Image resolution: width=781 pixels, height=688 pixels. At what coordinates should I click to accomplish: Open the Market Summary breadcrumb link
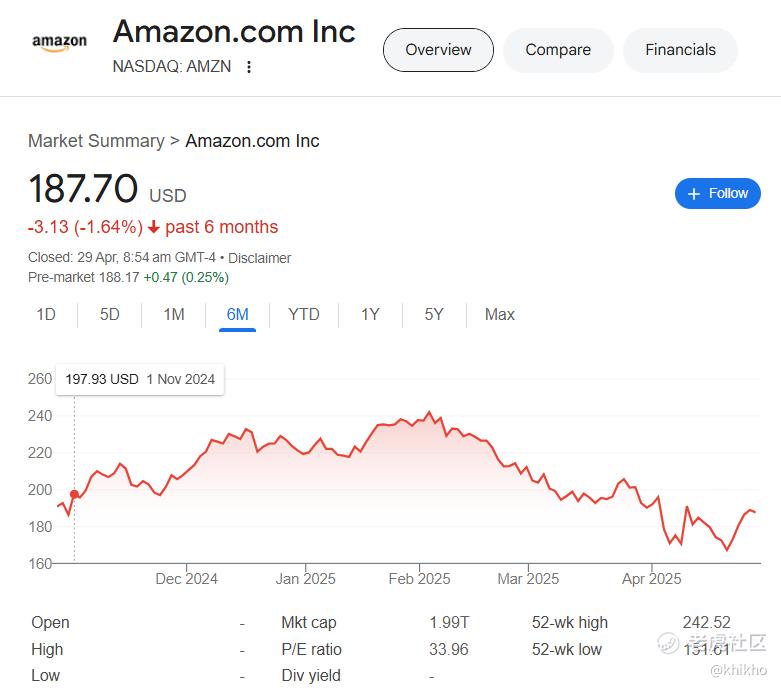(96, 141)
